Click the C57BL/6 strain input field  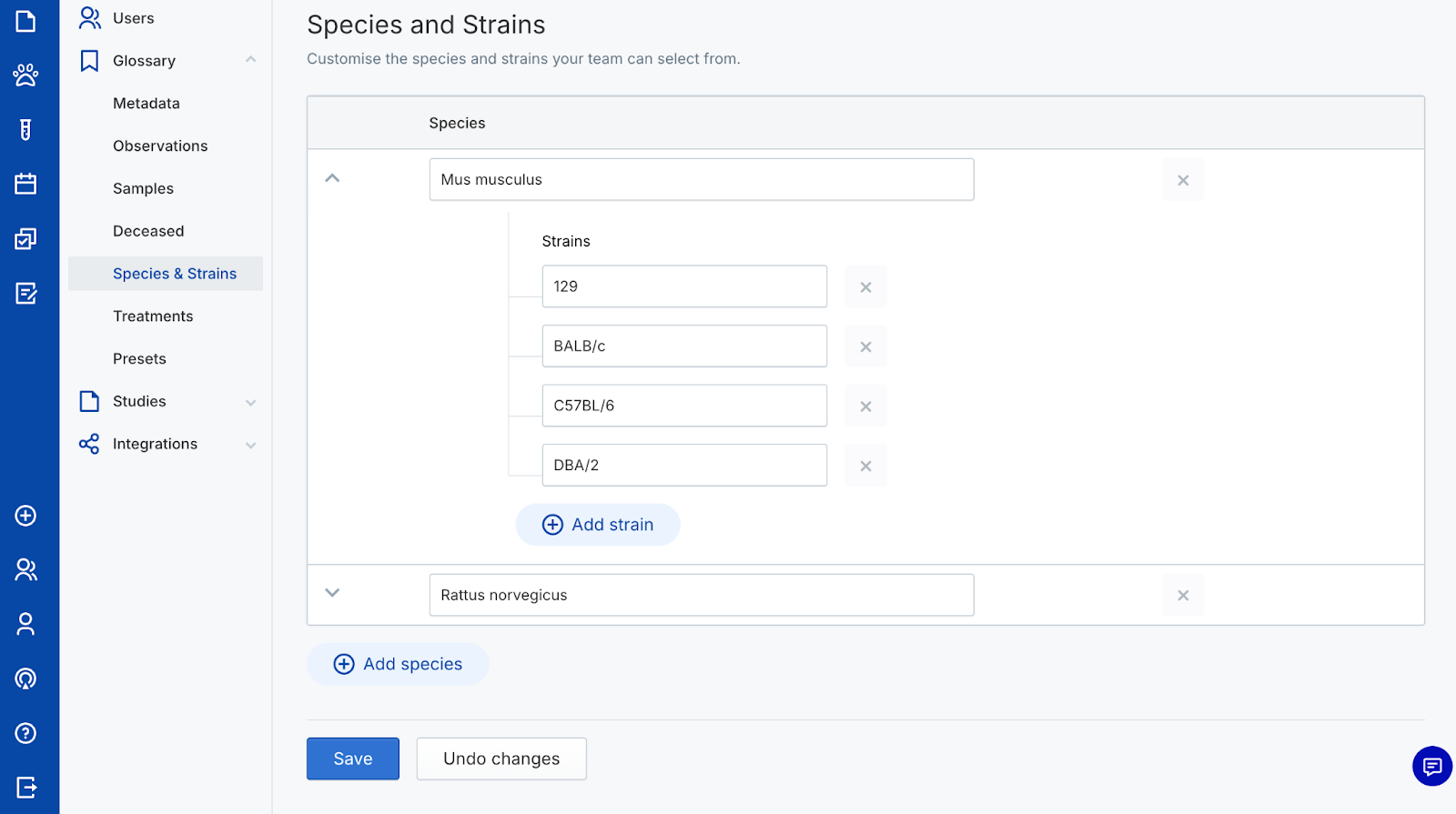(x=684, y=406)
